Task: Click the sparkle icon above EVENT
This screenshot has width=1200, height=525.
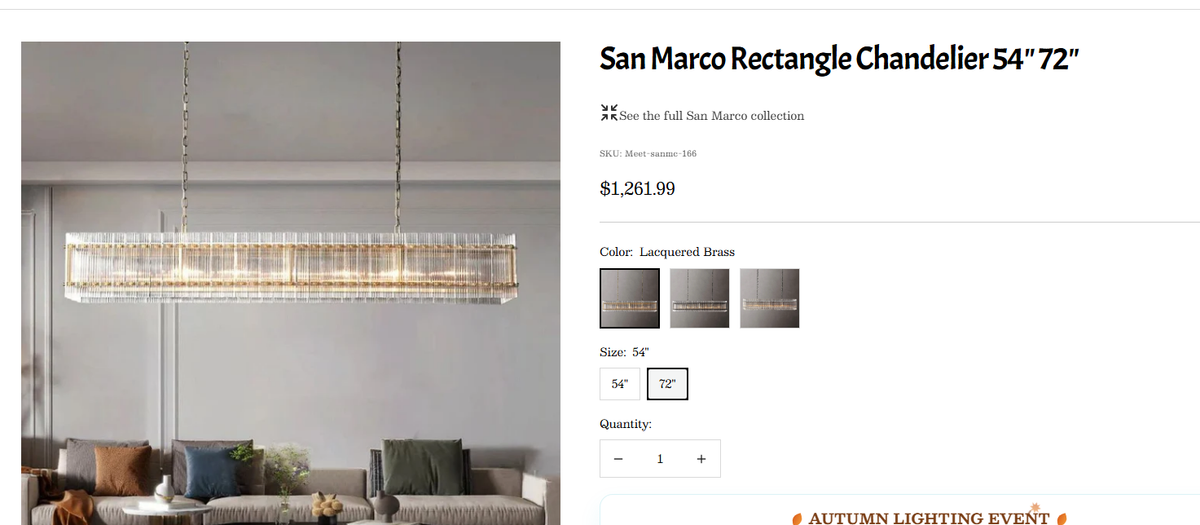Action: point(1035,507)
